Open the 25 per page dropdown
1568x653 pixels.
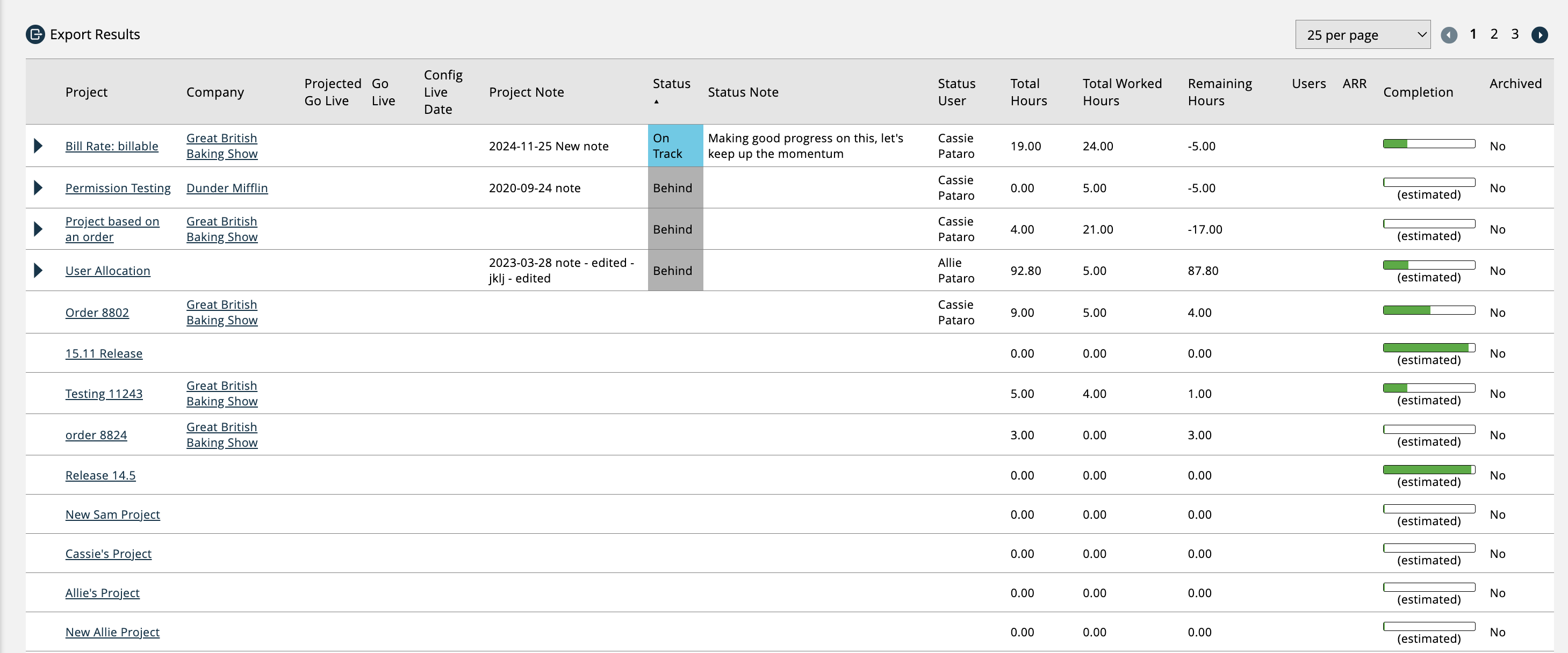point(1362,35)
